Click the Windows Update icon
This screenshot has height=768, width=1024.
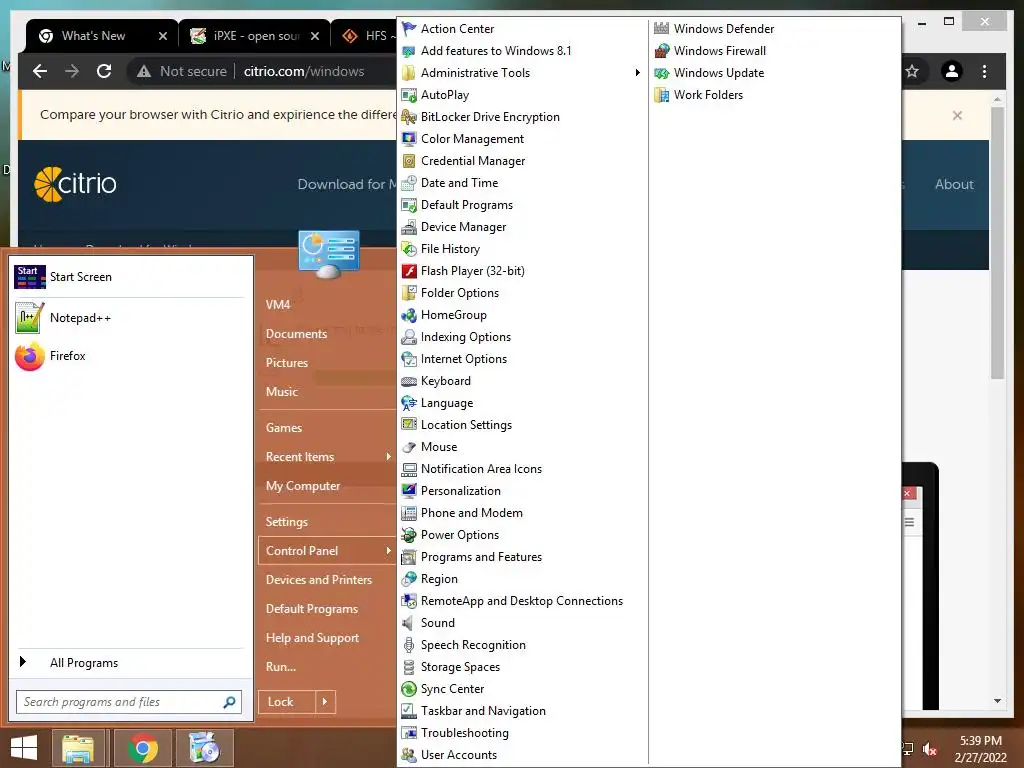pyautogui.click(x=662, y=72)
